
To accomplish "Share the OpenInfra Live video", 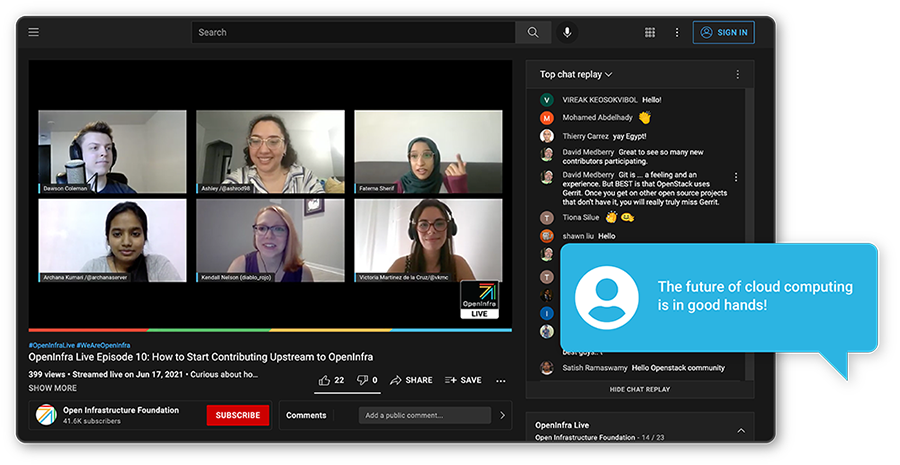I will pos(411,380).
